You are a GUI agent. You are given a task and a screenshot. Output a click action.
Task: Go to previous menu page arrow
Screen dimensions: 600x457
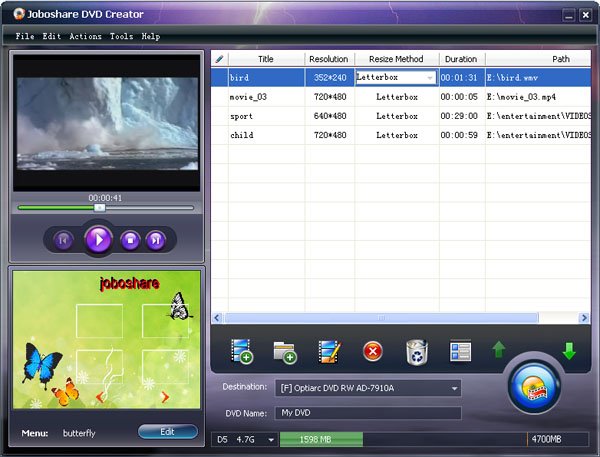point(100,397)
